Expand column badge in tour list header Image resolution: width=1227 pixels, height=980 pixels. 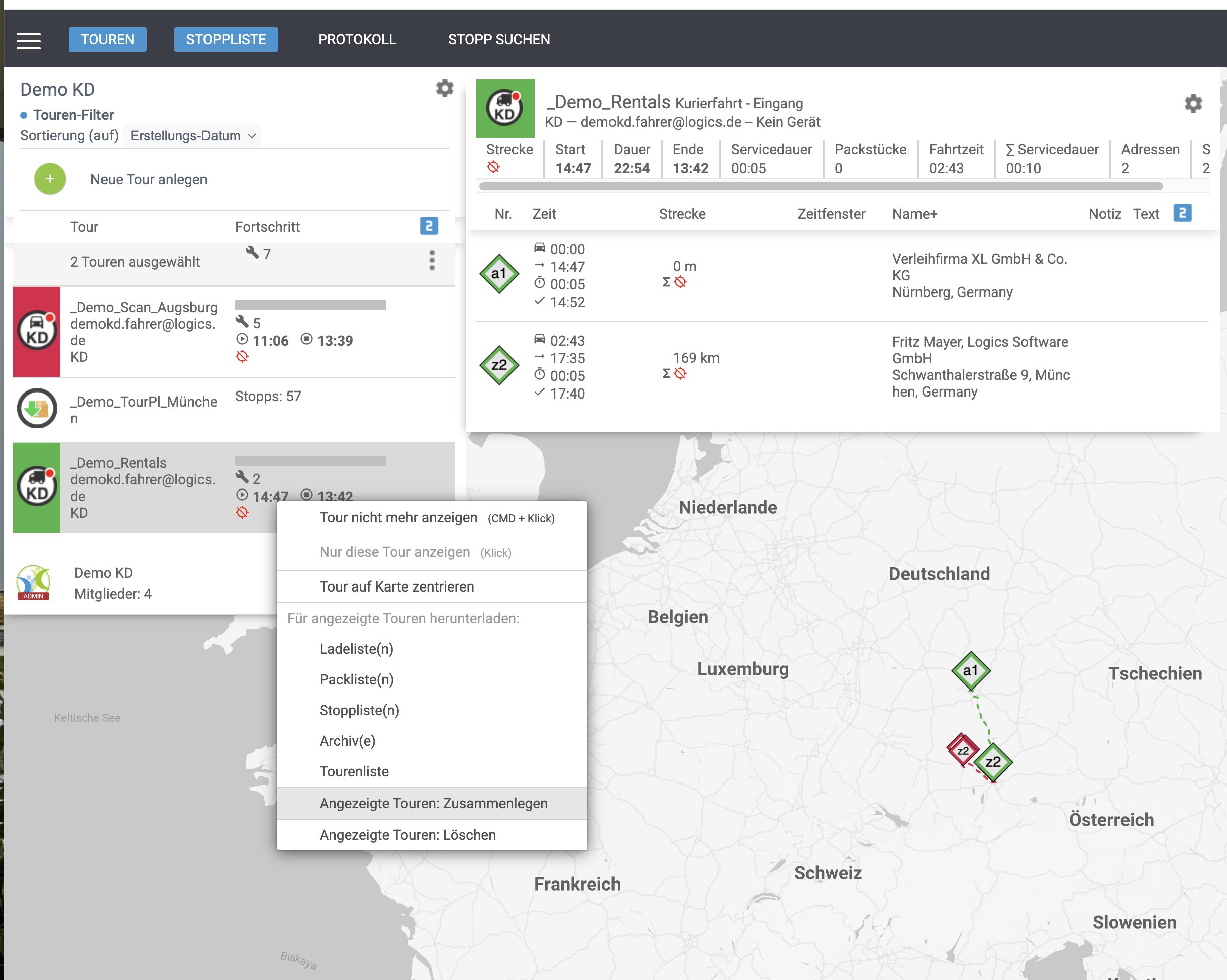tap(429, 227)
